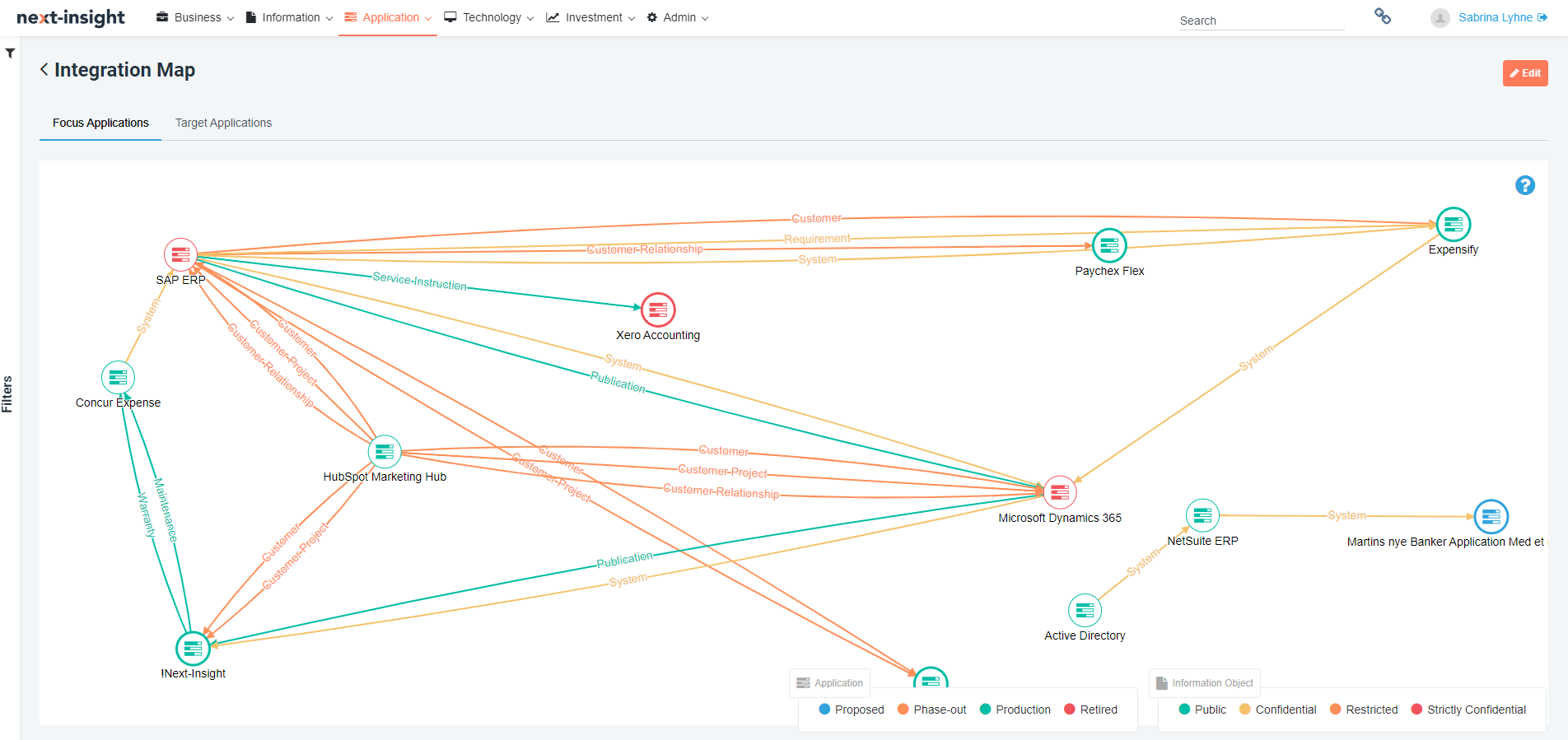Open the Technology menu dropdown
The image size is (1568, 740).
point(489,17)
